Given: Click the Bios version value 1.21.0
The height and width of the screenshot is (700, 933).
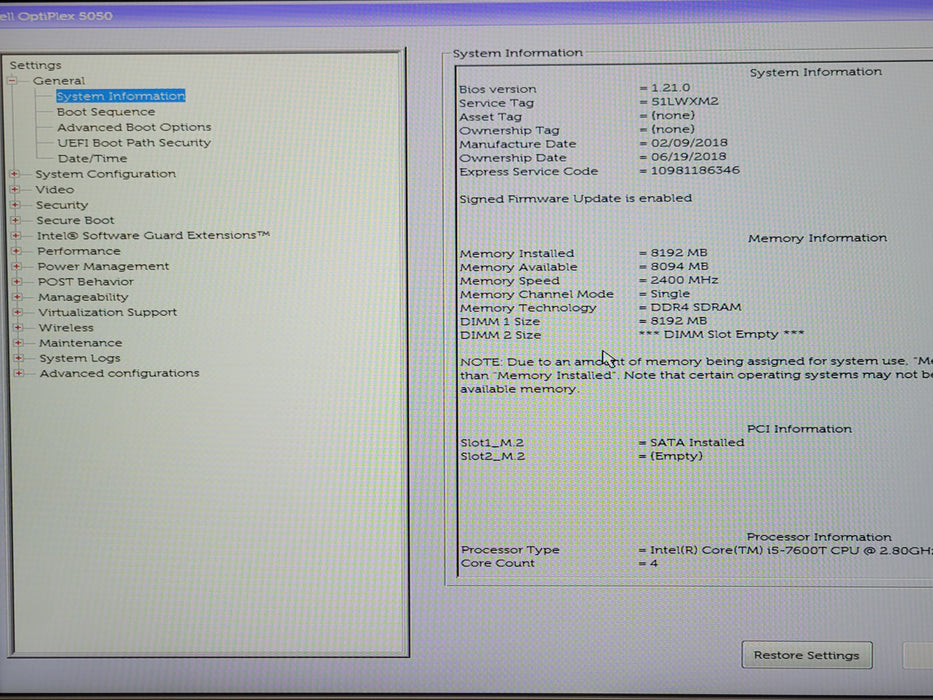Looking at the screenshot, I should tap(671, 88).
